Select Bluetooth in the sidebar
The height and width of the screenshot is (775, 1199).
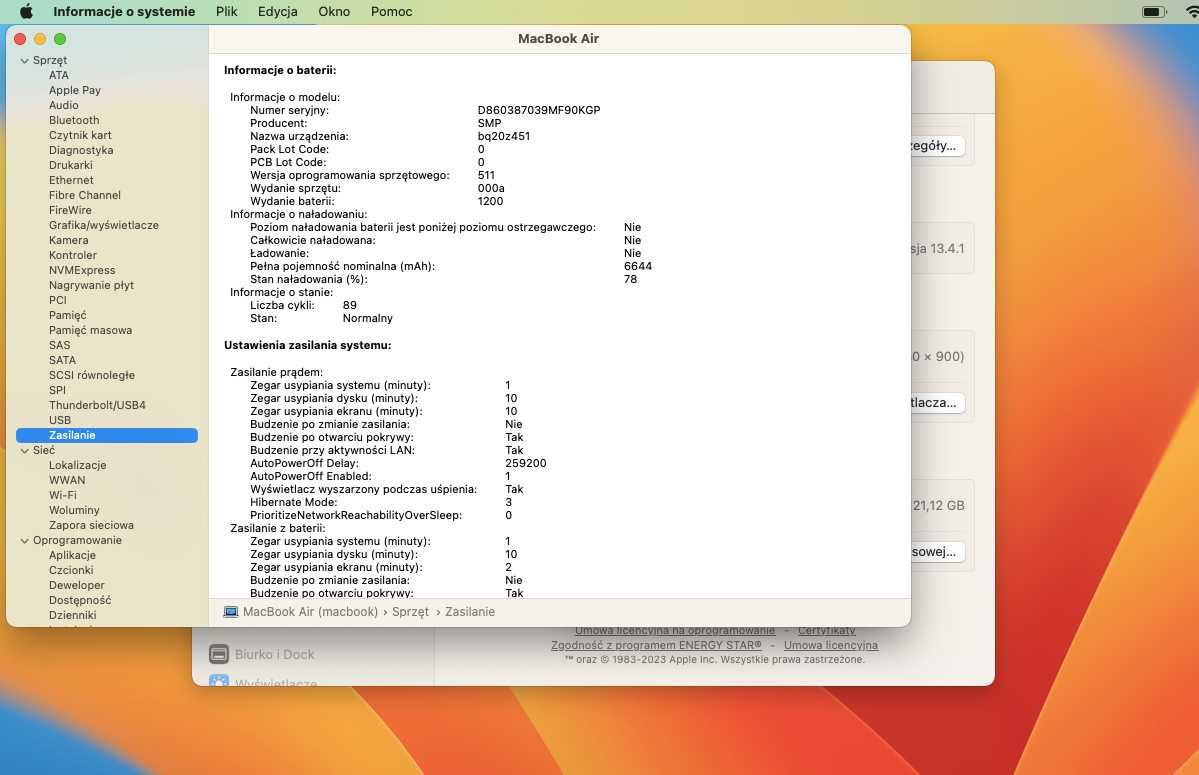[74, 120]
